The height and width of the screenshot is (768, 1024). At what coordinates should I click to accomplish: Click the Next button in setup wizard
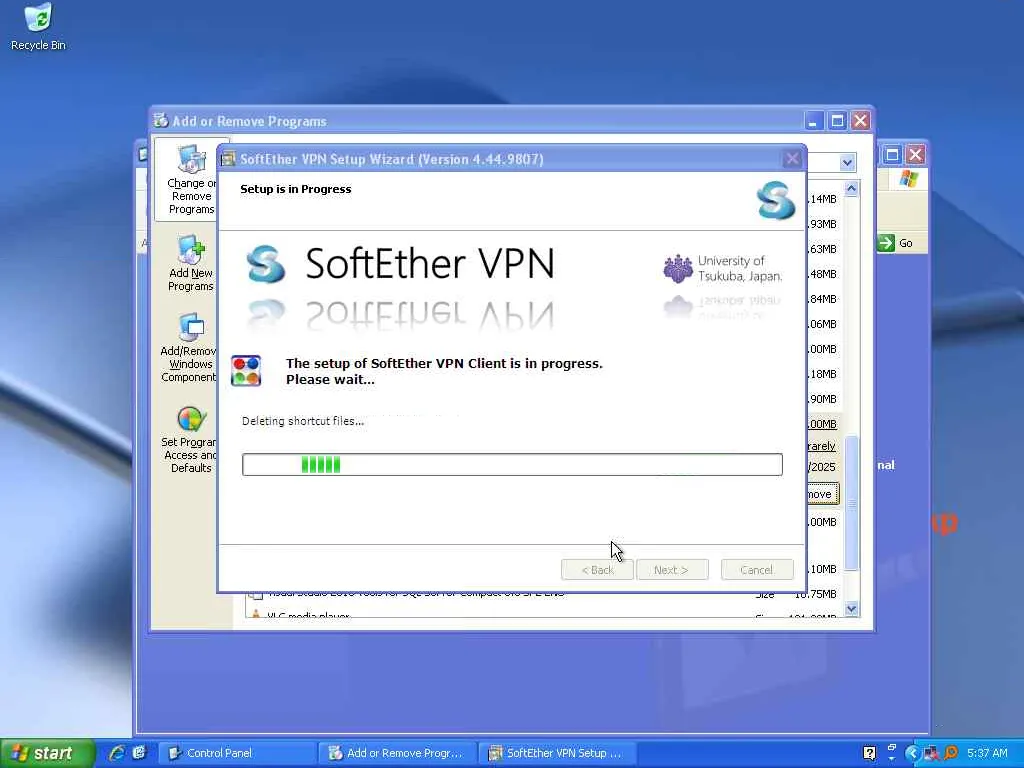(672, 569)
